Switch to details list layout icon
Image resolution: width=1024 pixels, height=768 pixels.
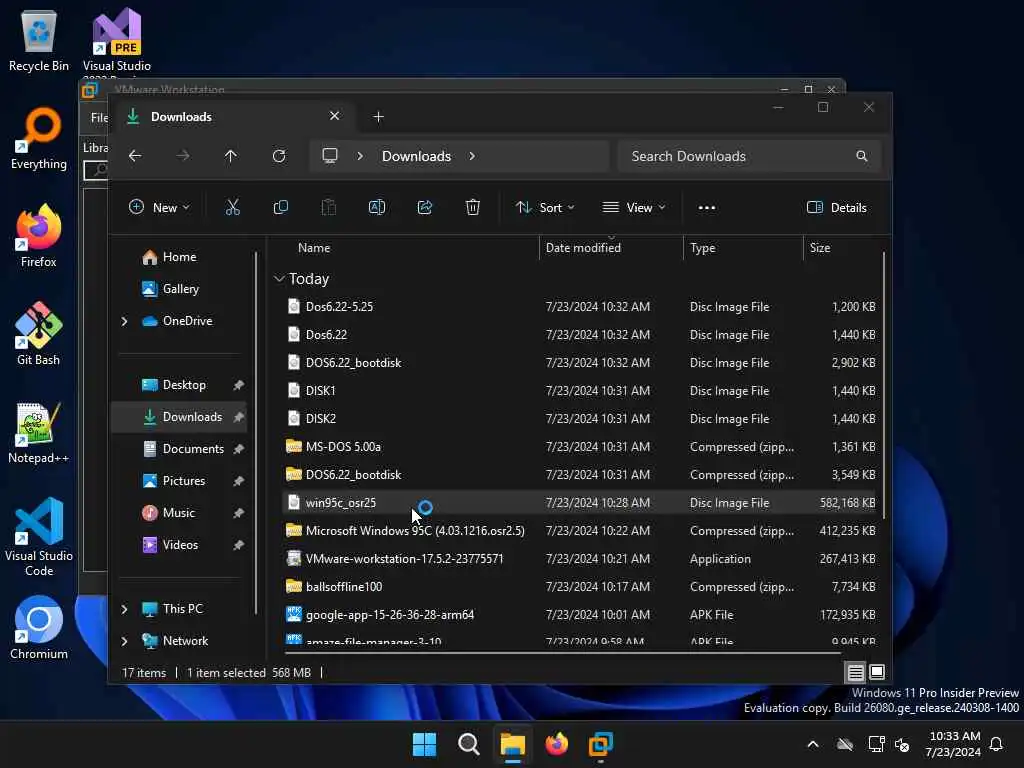point(856,672)
